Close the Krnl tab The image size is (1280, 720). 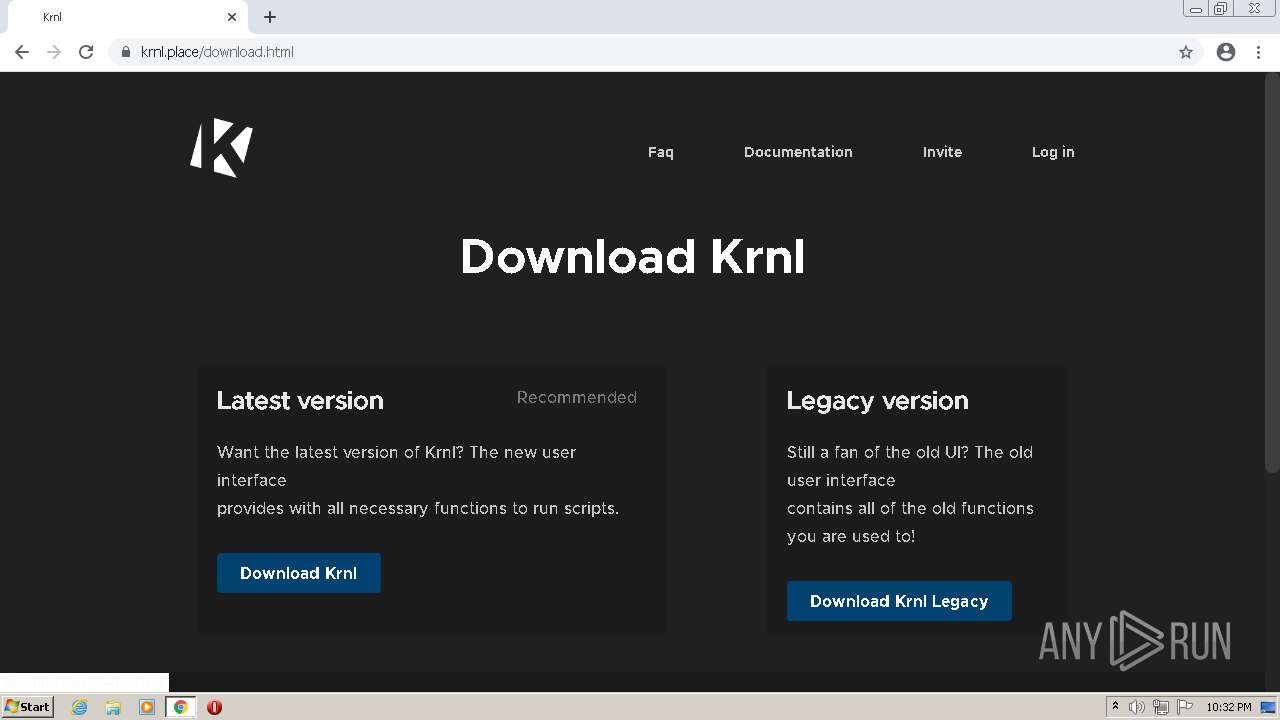coord(232,17)
